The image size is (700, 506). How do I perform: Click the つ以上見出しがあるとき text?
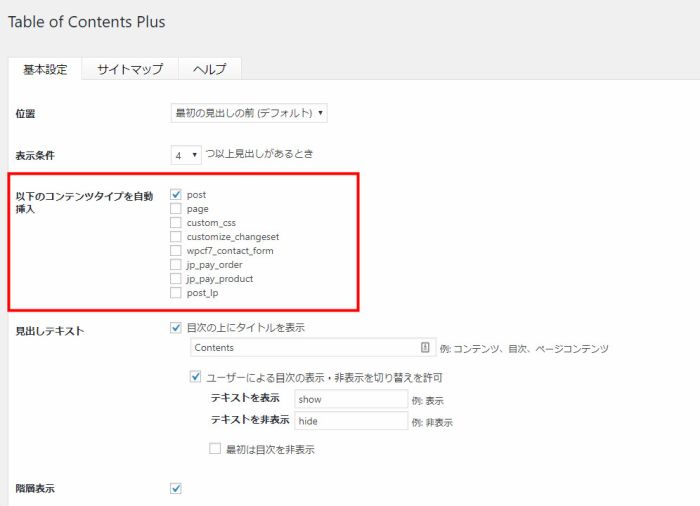[259, 154]
